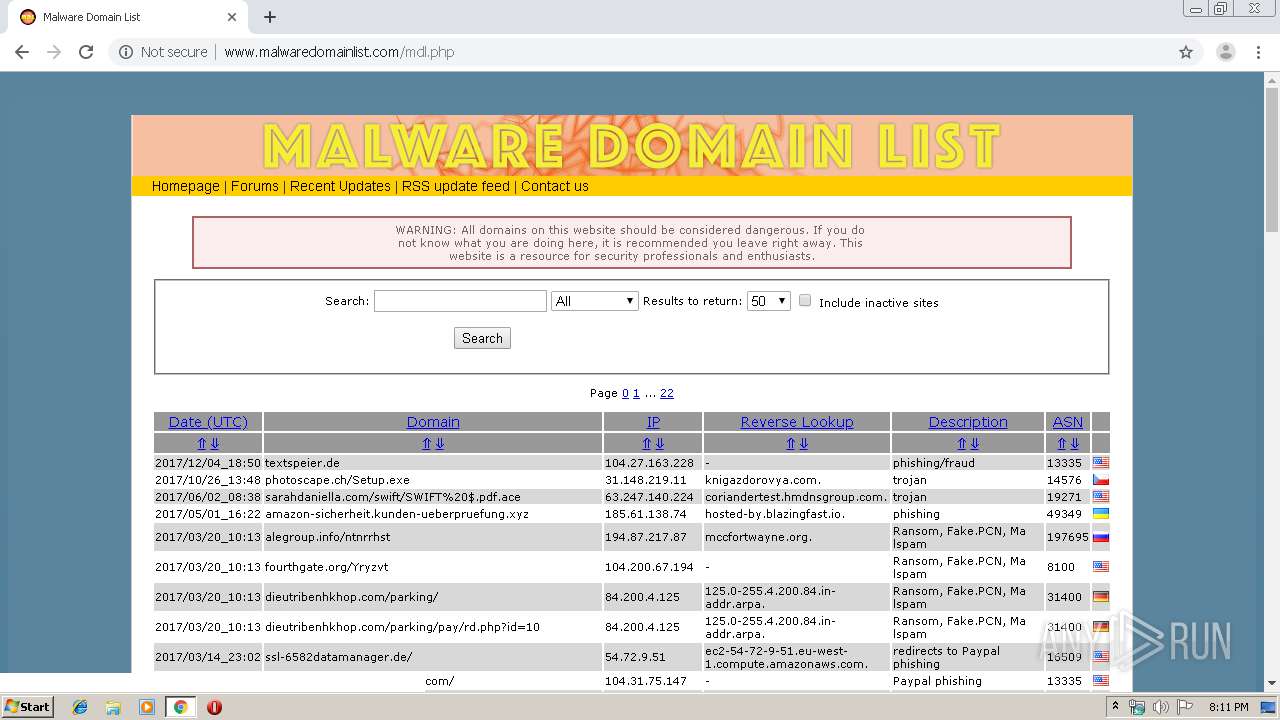Open Contact us menu link
Image resolution: width=1280 pixels, height=720 pixels.
pos(555,186)
